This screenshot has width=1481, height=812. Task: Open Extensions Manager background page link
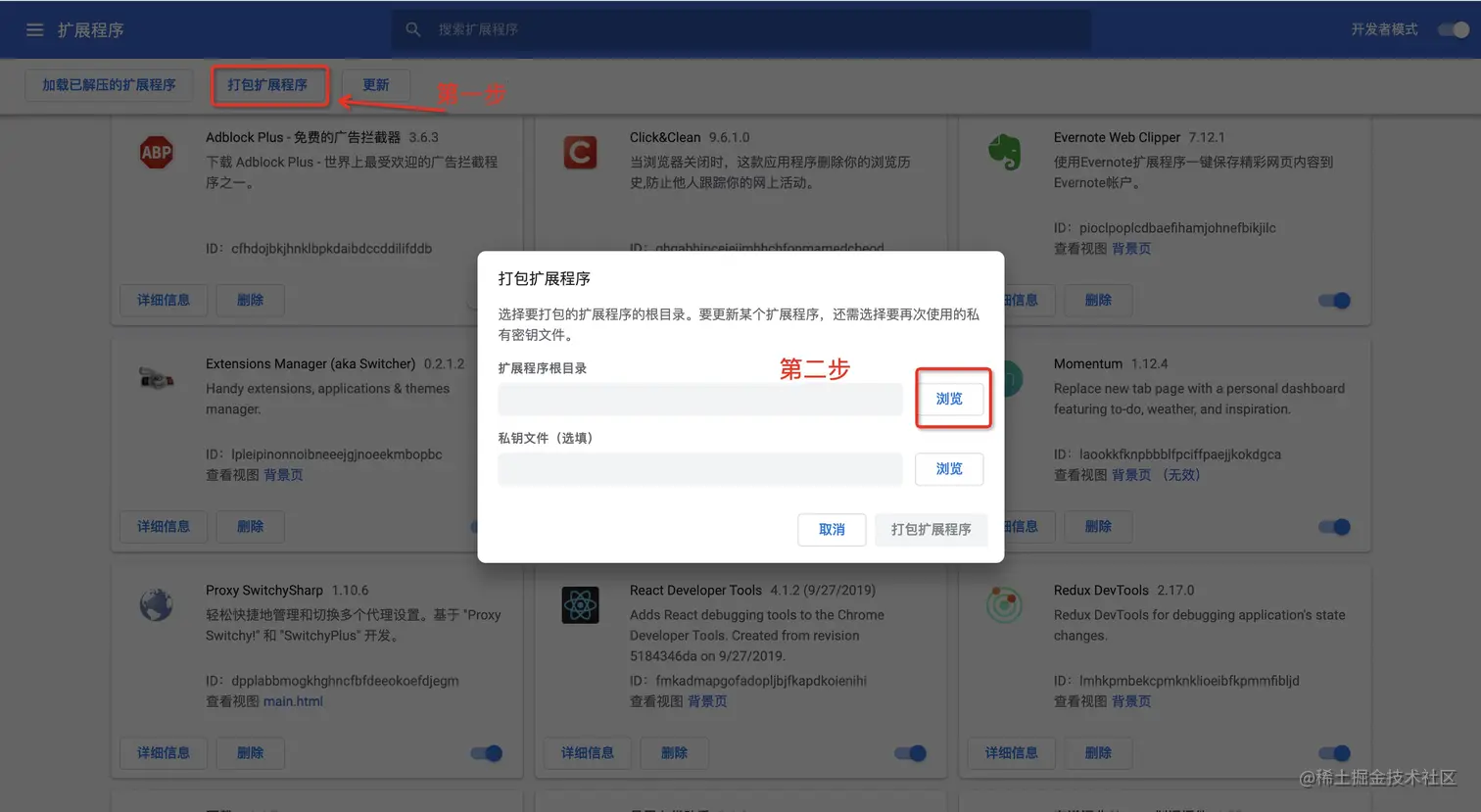click(283, 475)
